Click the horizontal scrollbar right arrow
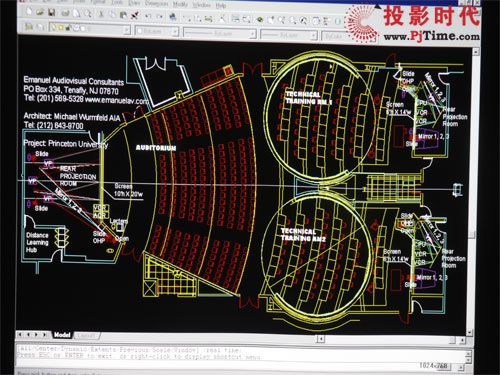 [463, 340]
